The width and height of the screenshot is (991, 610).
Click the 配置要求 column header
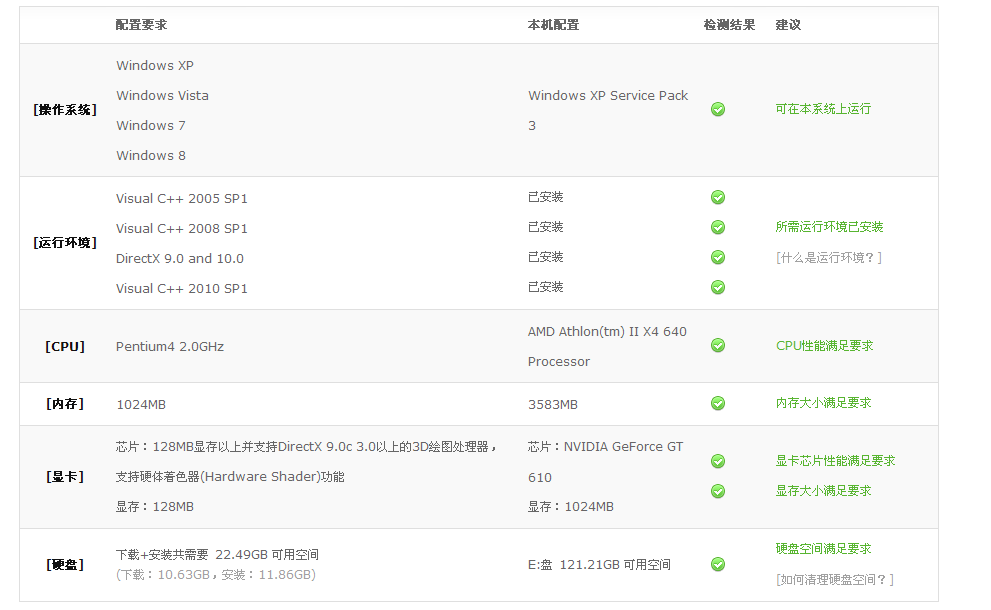pos(142,25)
